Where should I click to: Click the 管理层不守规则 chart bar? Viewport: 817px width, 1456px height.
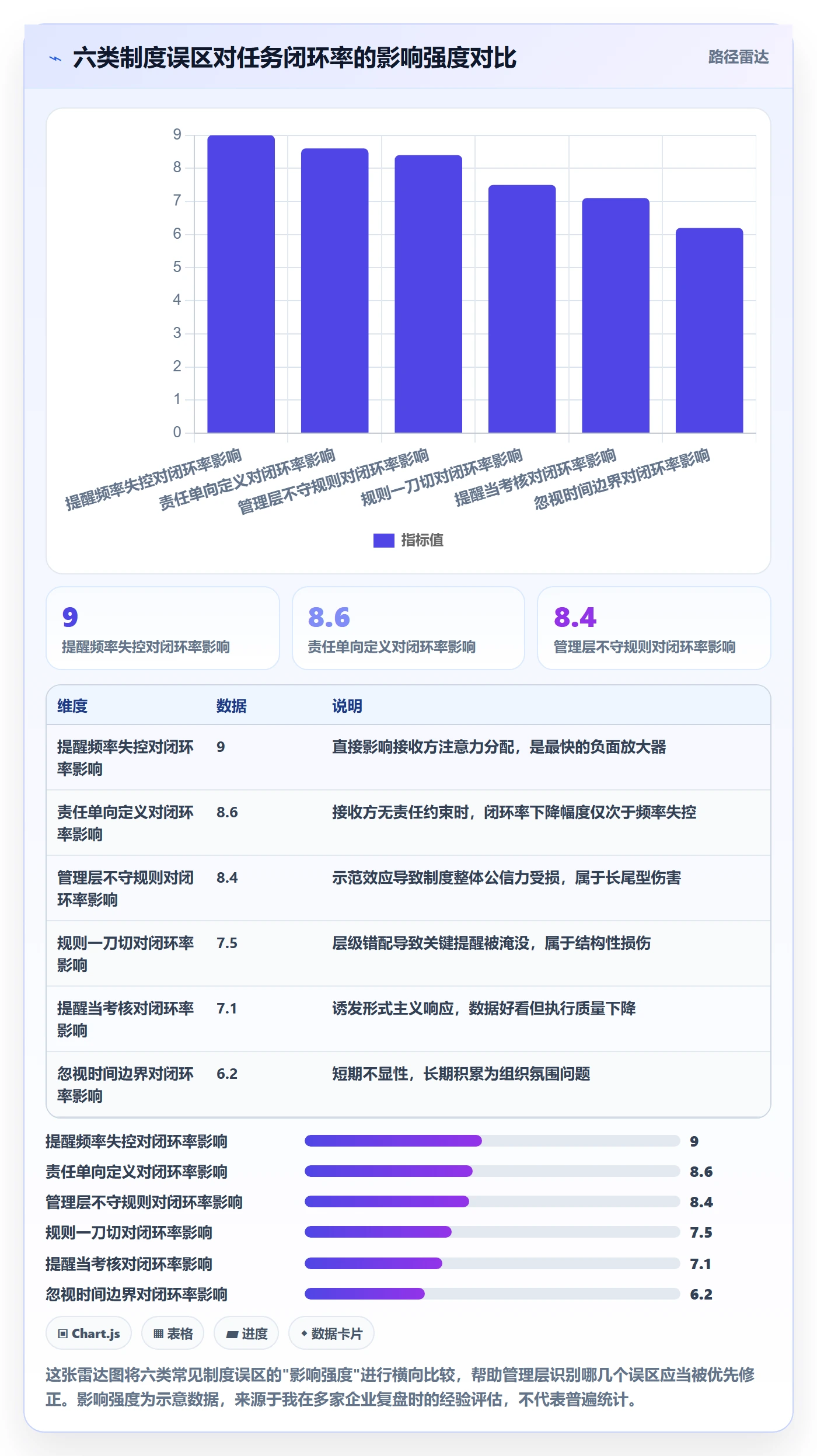(428, 294)
